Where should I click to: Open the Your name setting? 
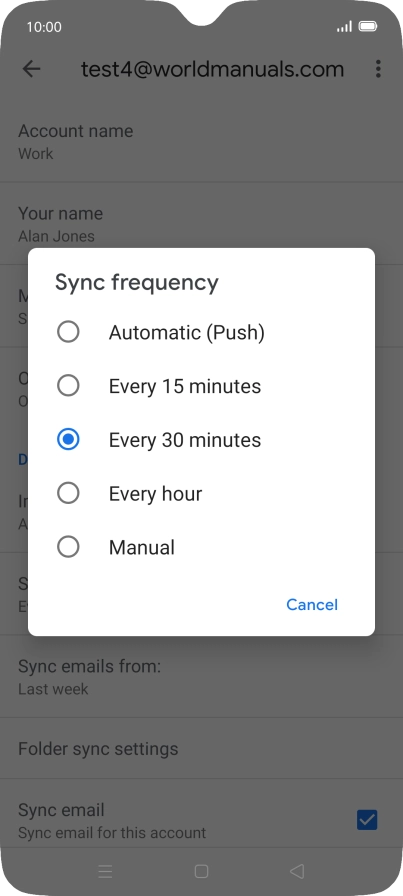pos(201,224)
